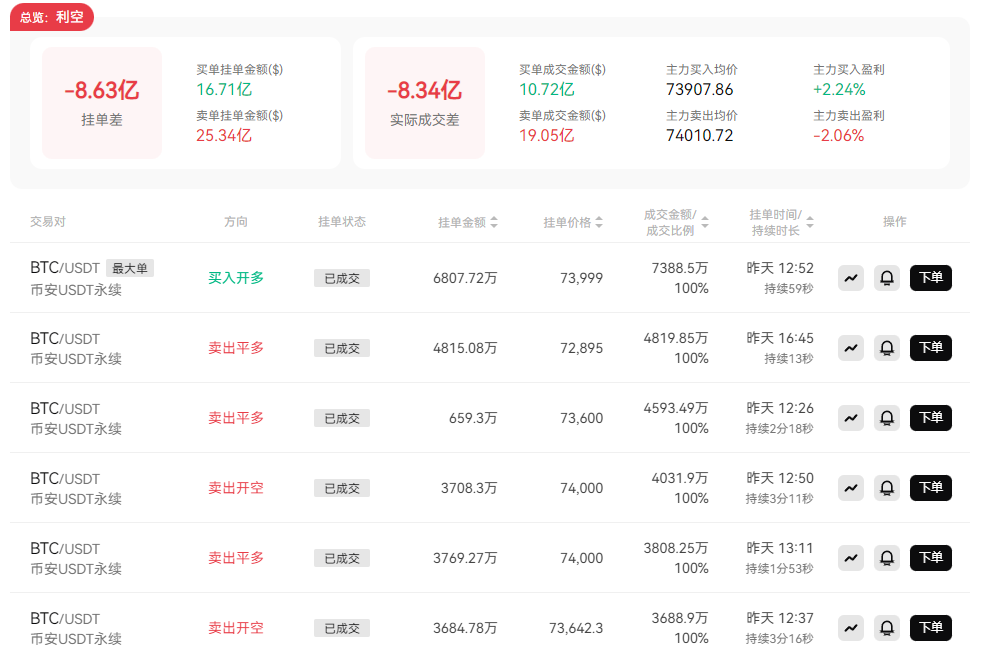Sort by 挂单时间/持续时长 column
The image size is (982, 662).
781,222
